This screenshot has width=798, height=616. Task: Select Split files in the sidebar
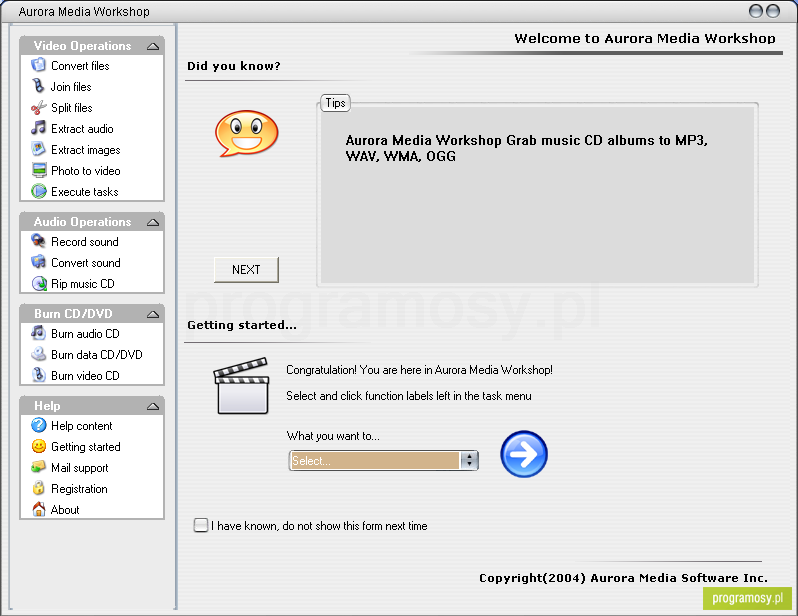point(72,107)
